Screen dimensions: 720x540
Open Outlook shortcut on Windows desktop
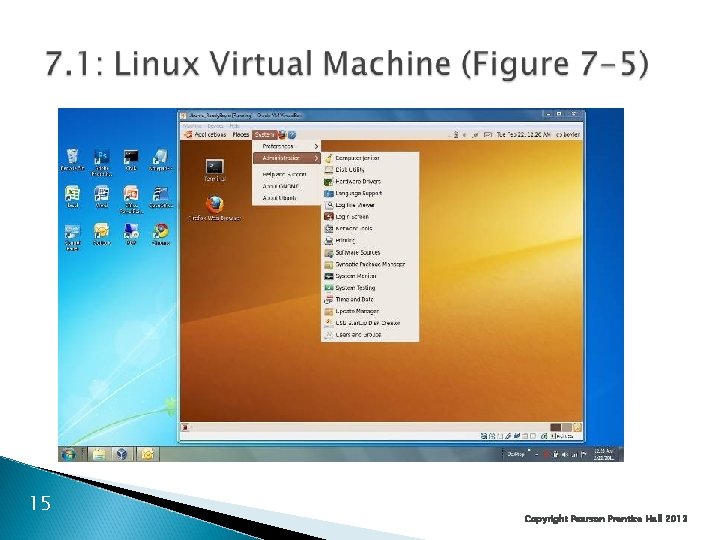pyautogui.click(x=101, y=234)
